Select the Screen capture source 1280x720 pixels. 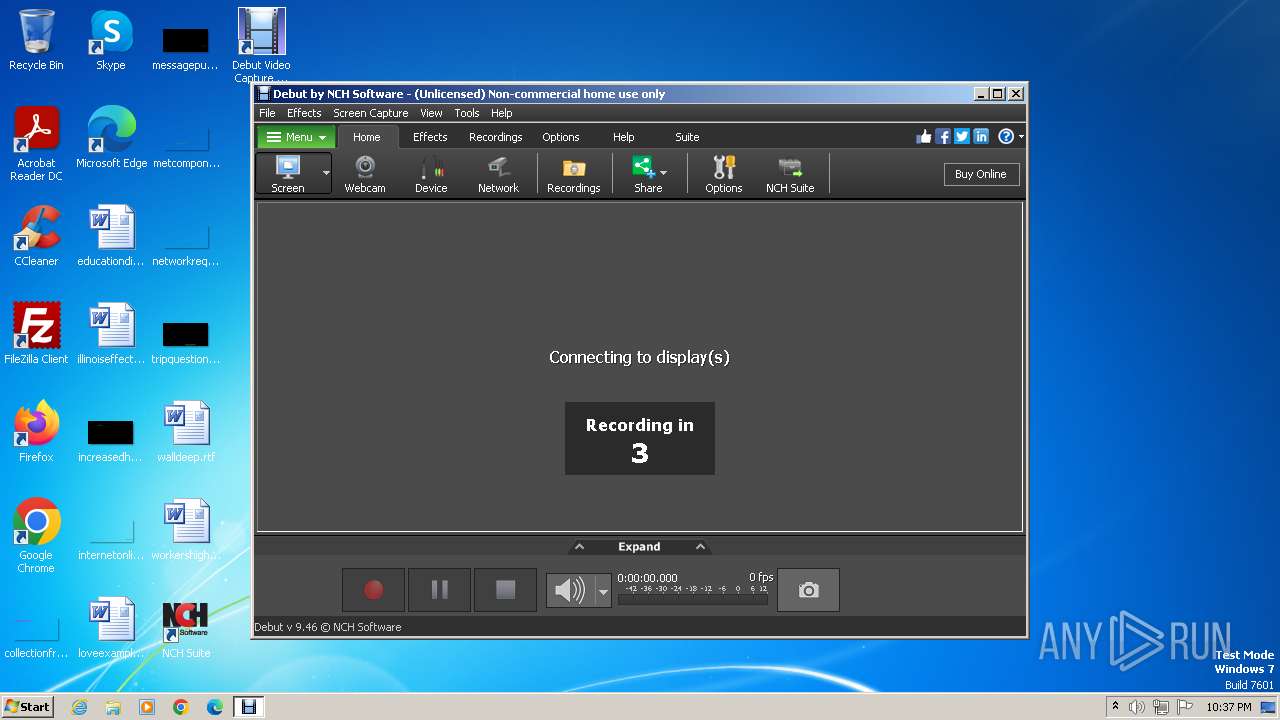pyautogui.click(x=288, y=174)
